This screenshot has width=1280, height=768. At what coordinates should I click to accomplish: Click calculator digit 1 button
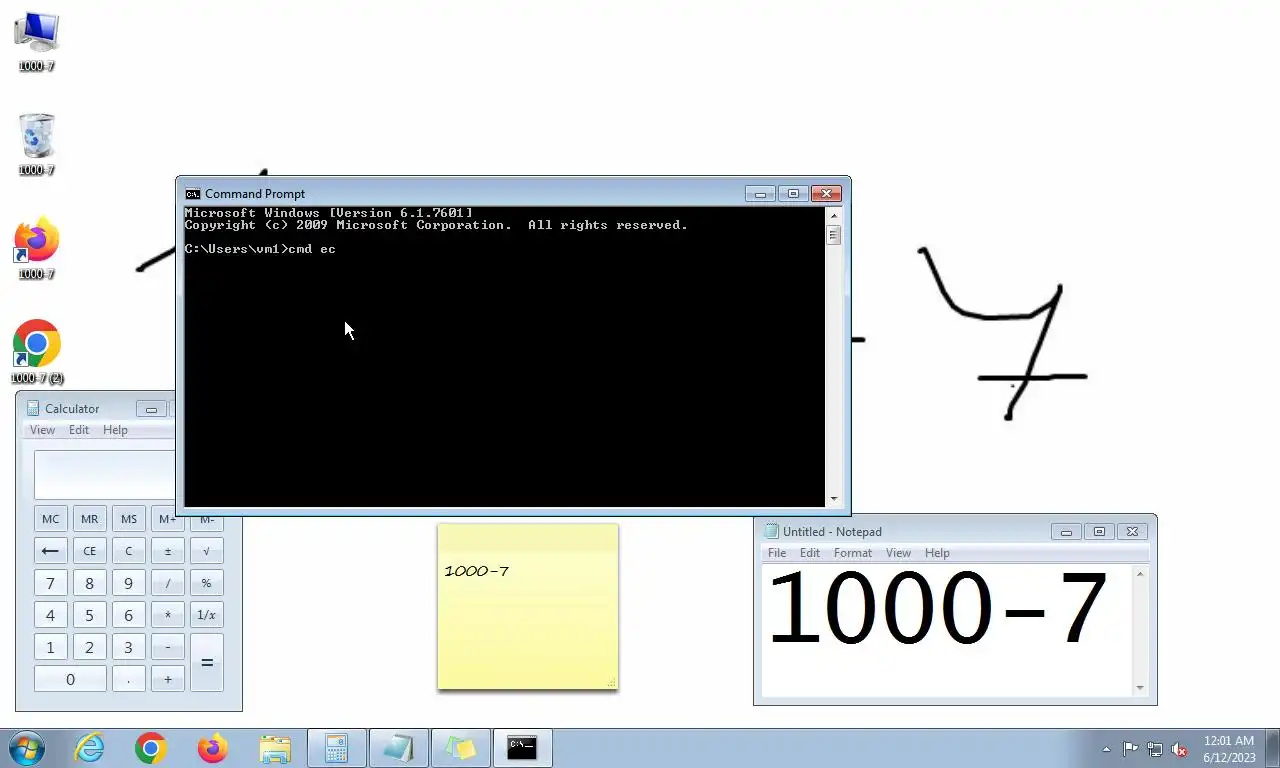(50, 647)
